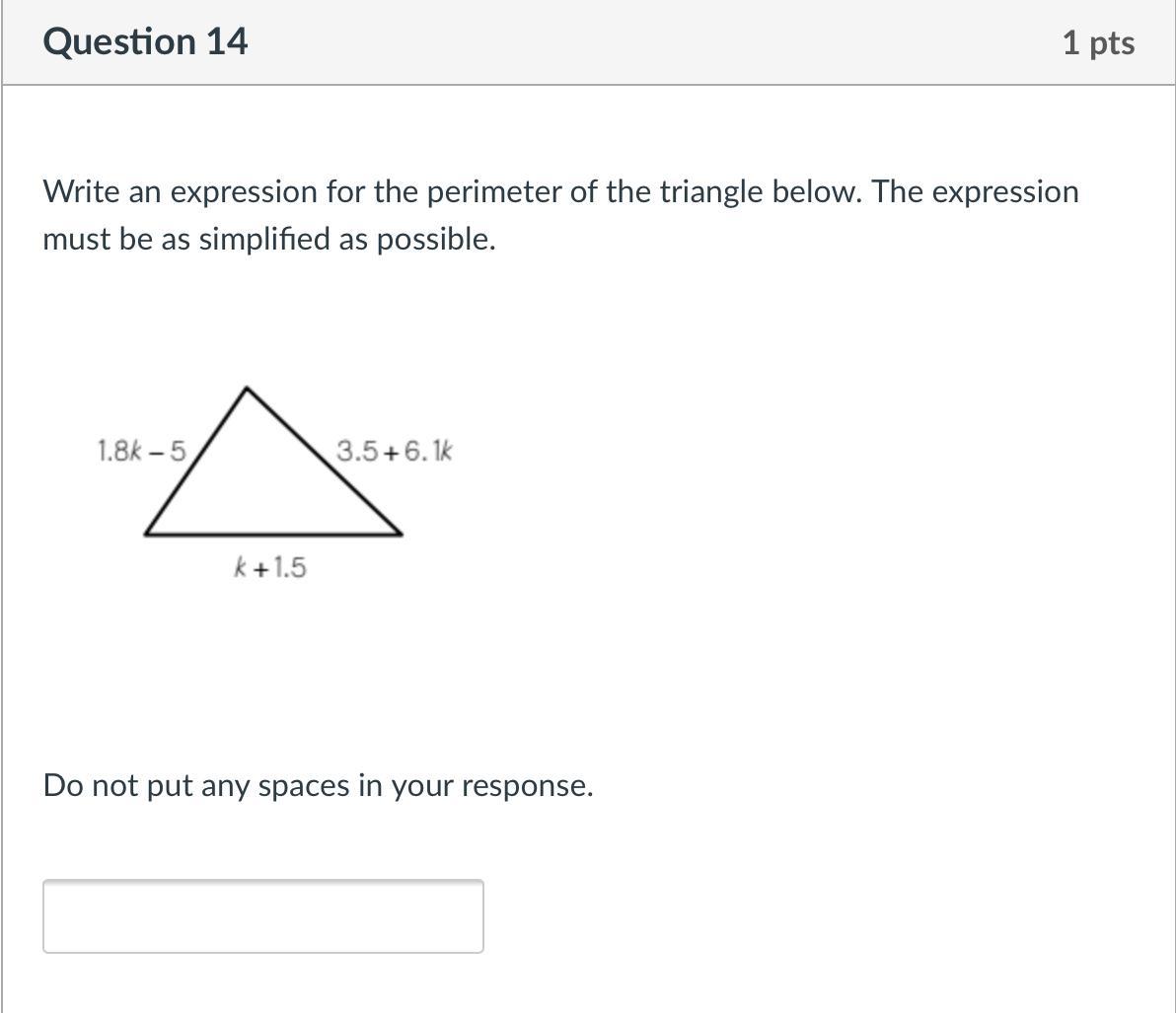Click the 1 pts label
This screenshot has width=1176, height=1013.
click(x=1098, y=43)
